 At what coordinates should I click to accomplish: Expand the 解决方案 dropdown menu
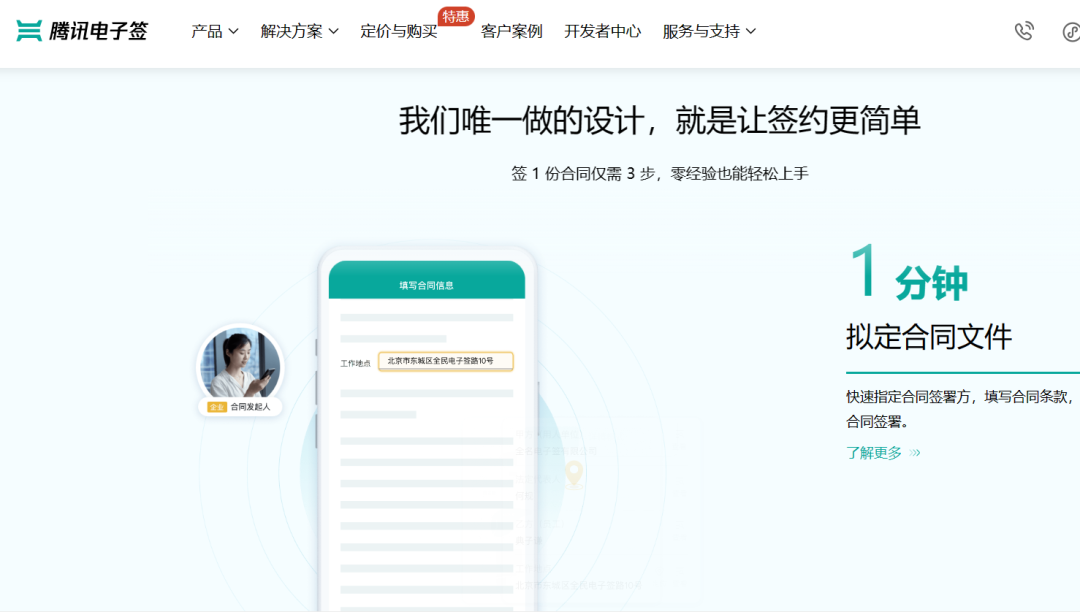pos(300,32)
